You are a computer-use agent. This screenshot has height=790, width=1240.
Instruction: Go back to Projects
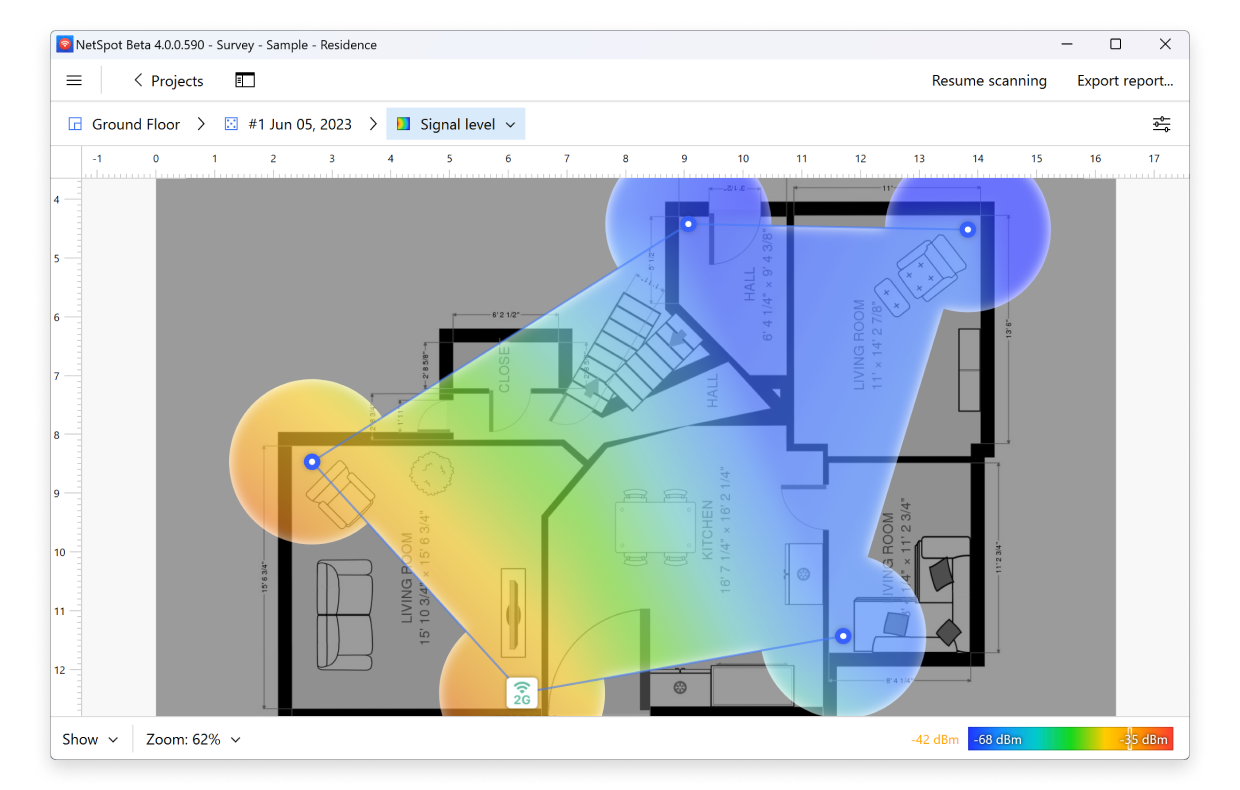[168, 81]
